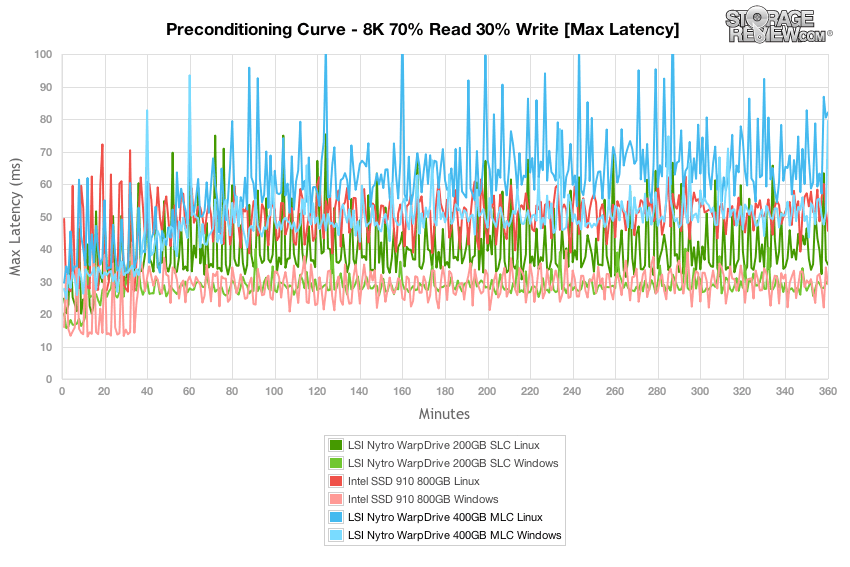Click the x-axis tick label 180
The image size is (850, 567).
445,391
